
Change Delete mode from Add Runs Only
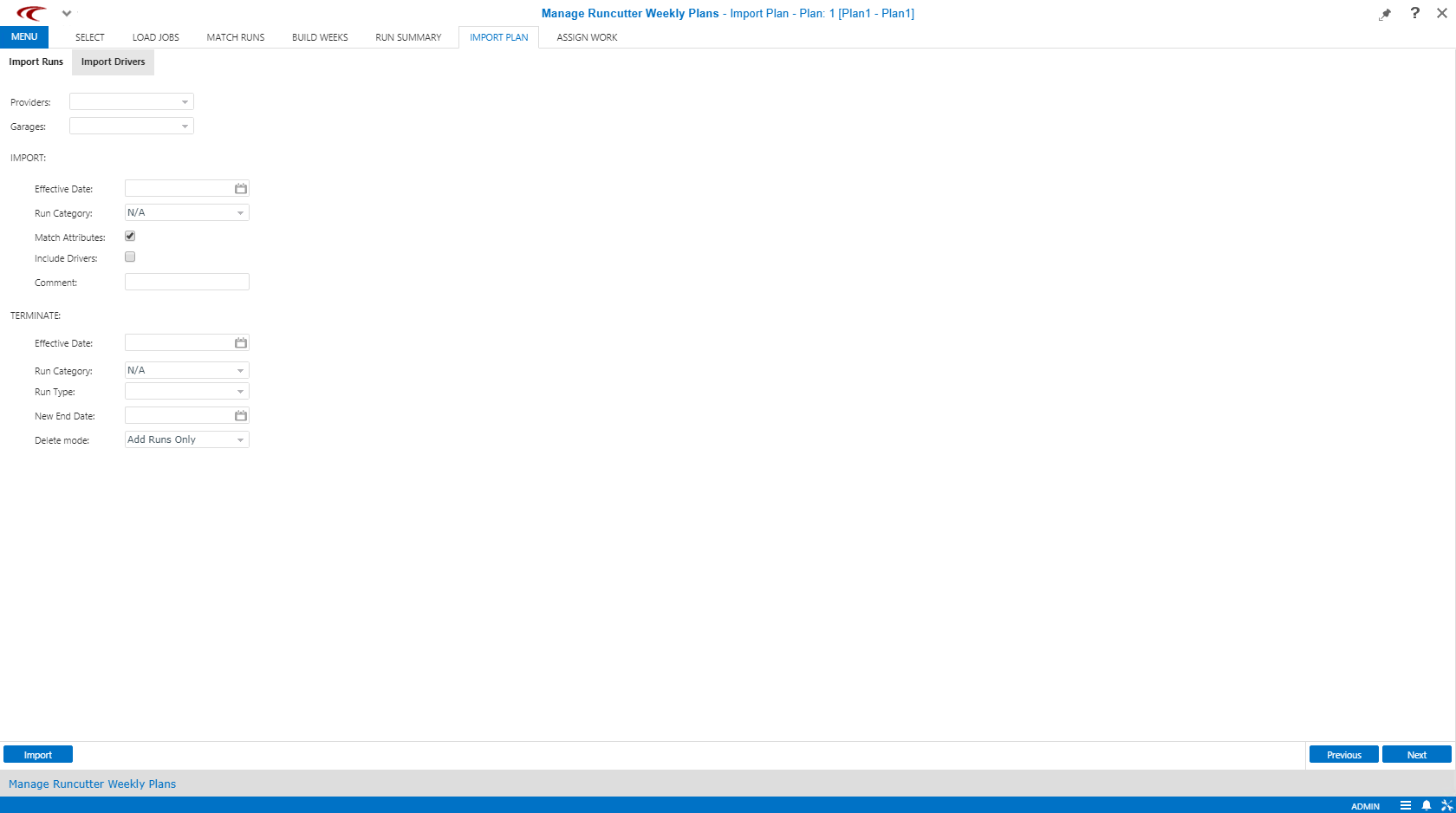click(240, 439)
